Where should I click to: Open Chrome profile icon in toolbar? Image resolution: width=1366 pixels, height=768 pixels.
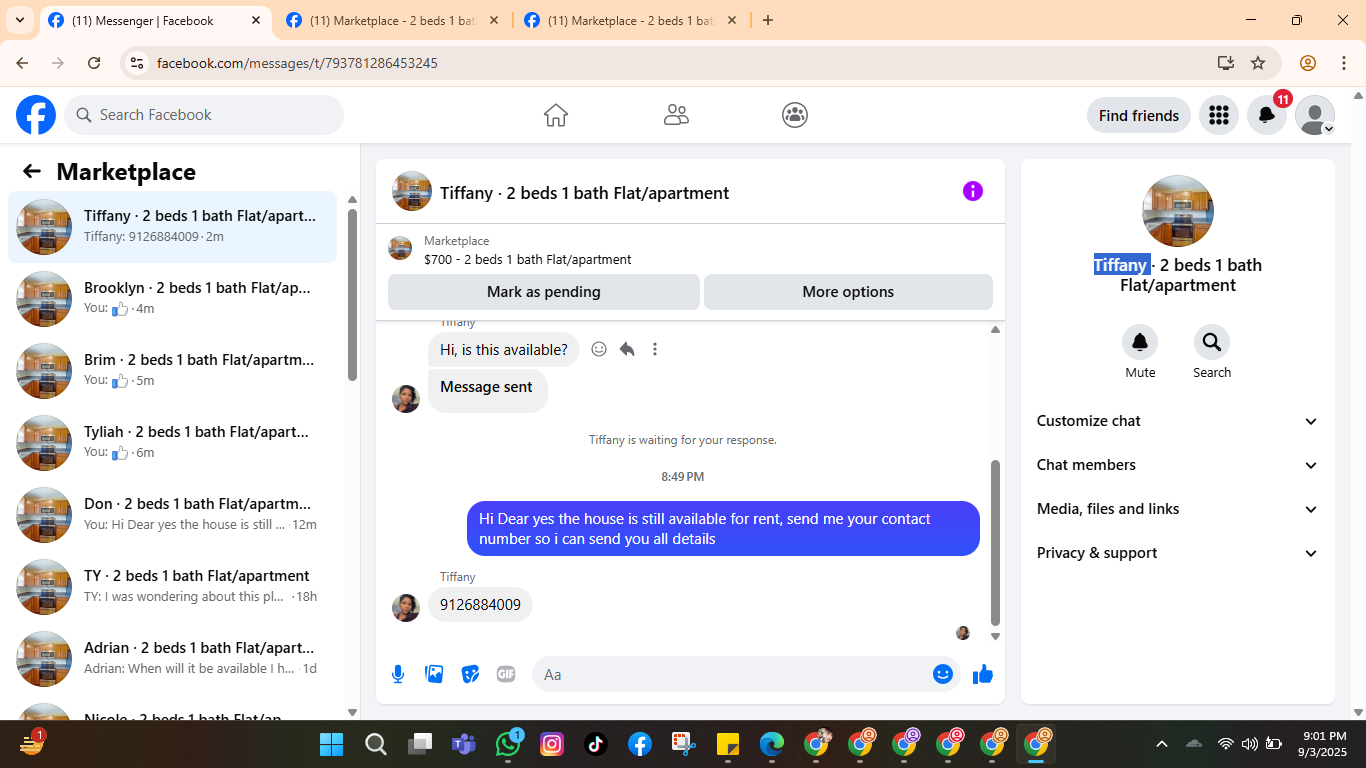tap(1308, 63)
